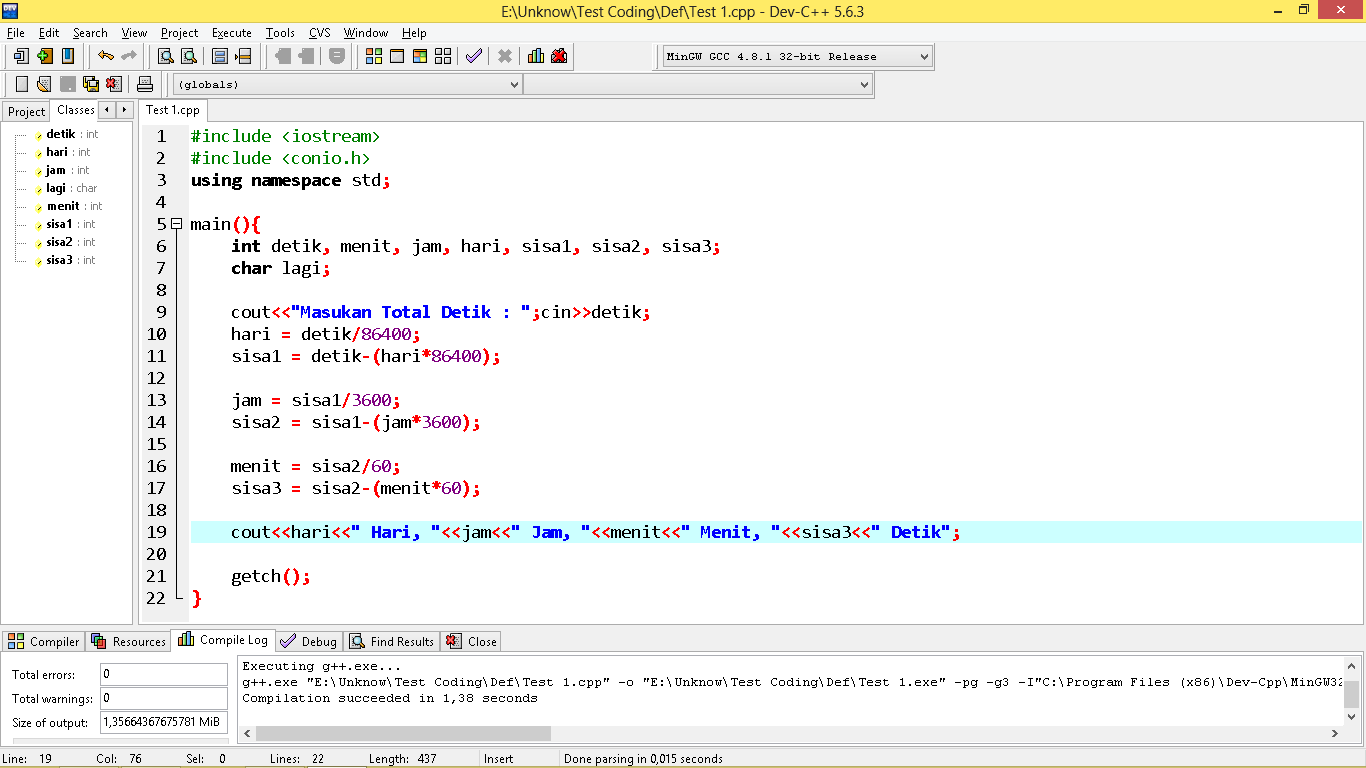Click the Print icon
The height and width of the screenshot is (768, 1366).
click(x=145, y=84)
